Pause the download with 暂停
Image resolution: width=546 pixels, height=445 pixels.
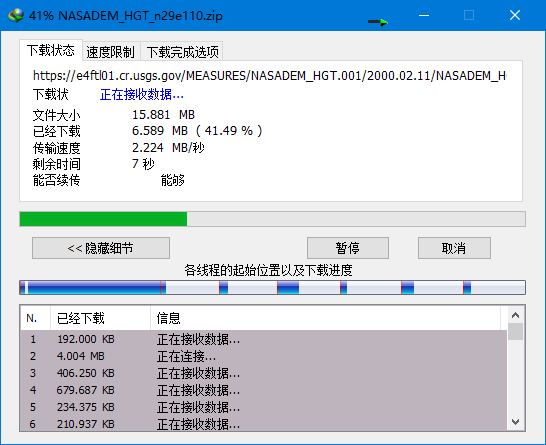pyautogui.click(x=348, y=248)
